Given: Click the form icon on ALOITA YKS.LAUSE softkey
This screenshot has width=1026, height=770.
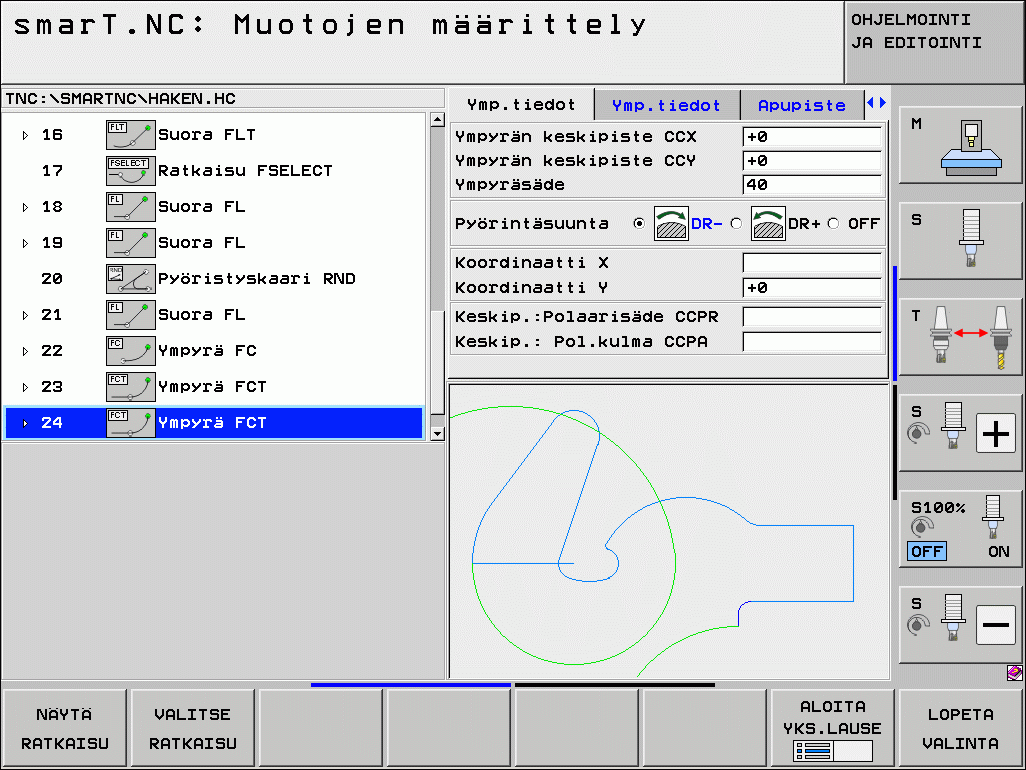Looking at the screenshot, I should click(833, 751).
